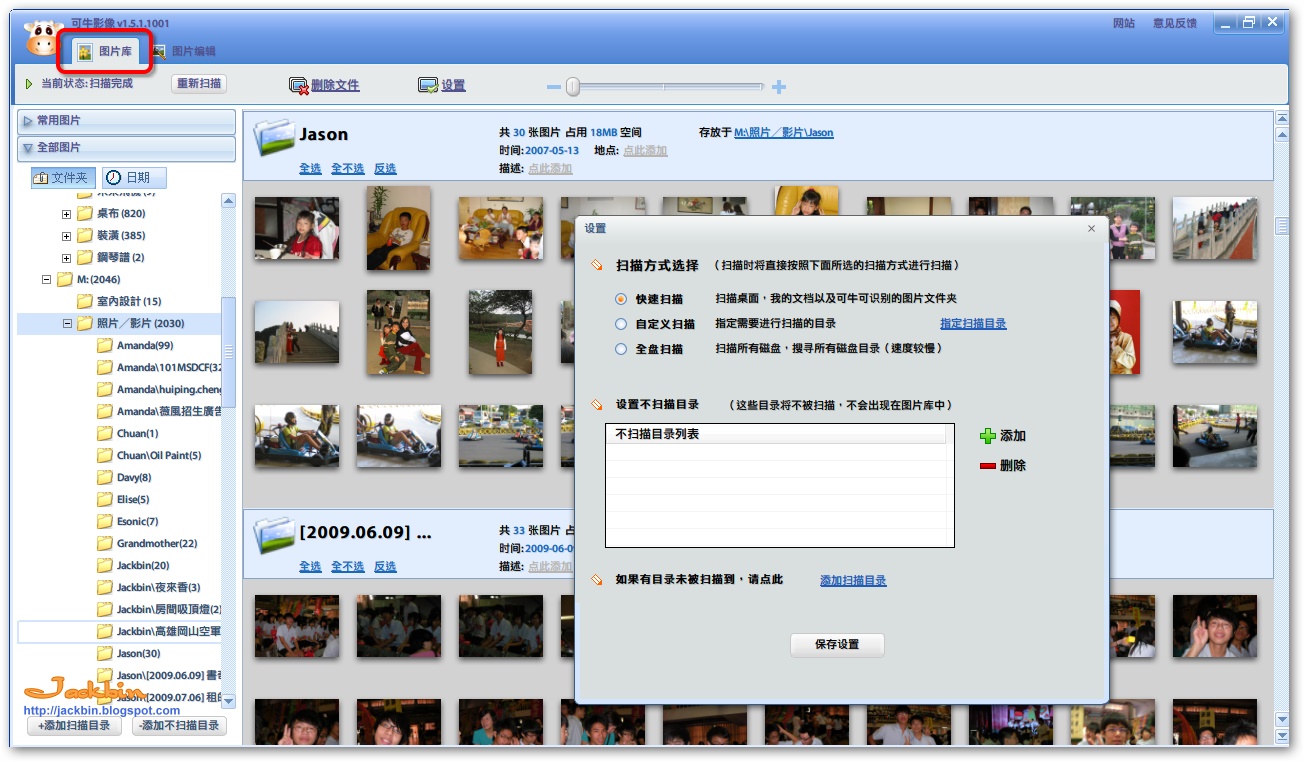Click 反选 under the [2009.06.09] album
Screen dimensions: 1304x762
(385, 567)
